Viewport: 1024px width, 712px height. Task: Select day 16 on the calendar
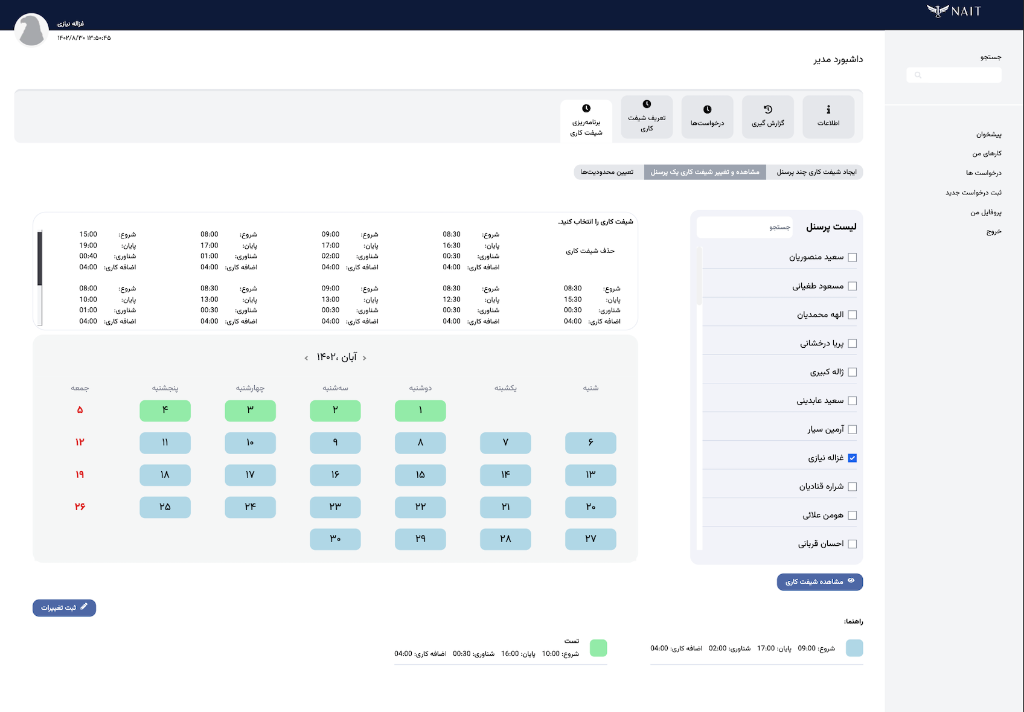click(335, 475)
